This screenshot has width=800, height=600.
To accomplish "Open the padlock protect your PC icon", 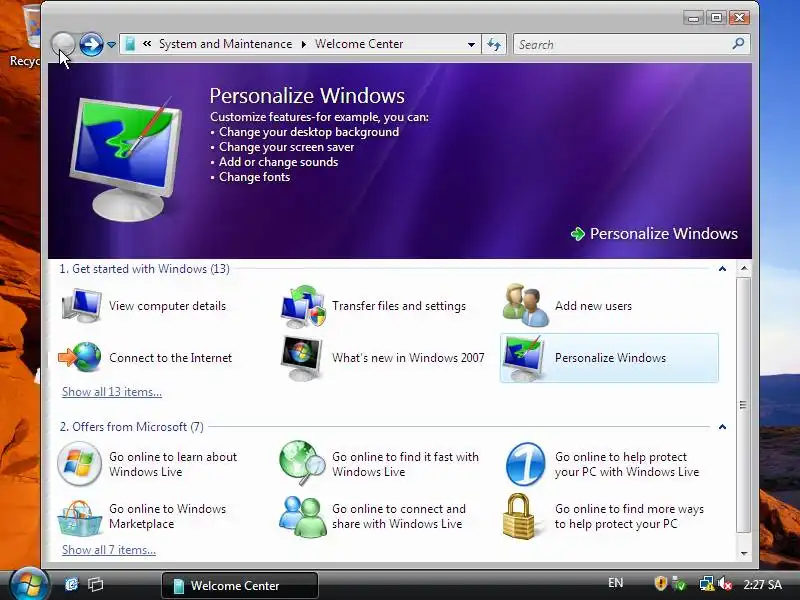I will pos(518,516).
